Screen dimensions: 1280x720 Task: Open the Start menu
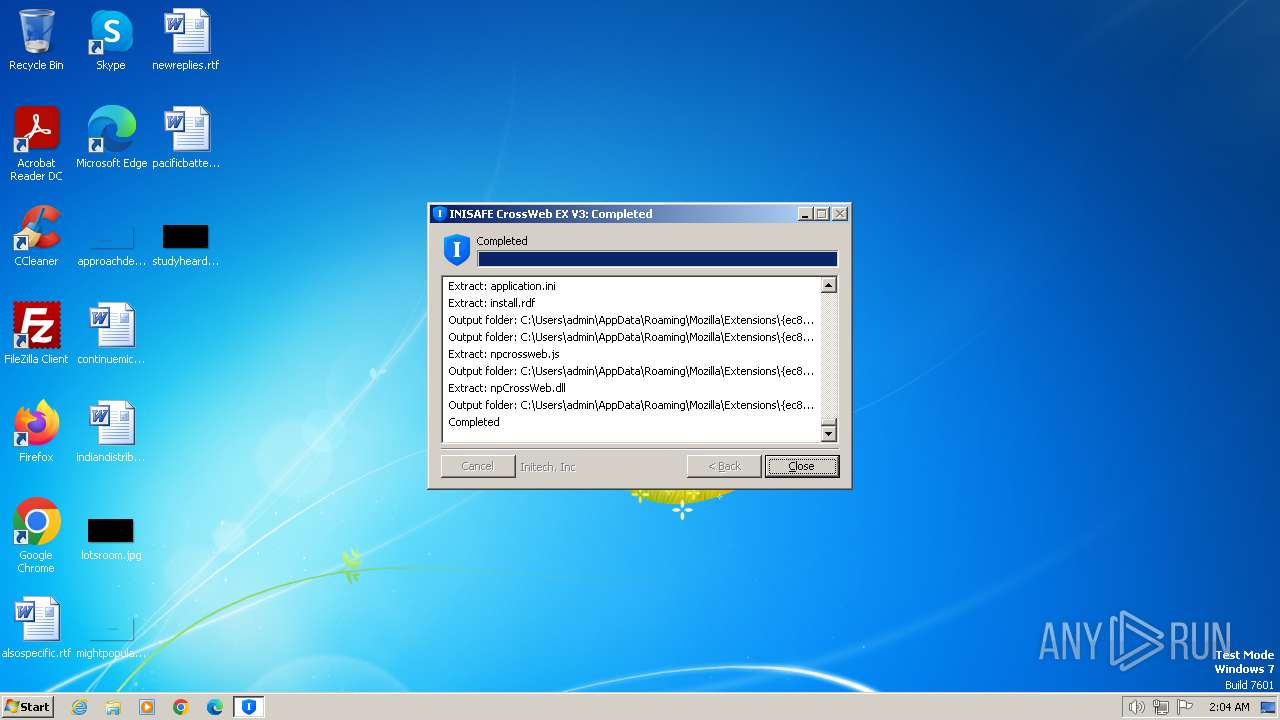pyautogui.click(x=27, y=707)
